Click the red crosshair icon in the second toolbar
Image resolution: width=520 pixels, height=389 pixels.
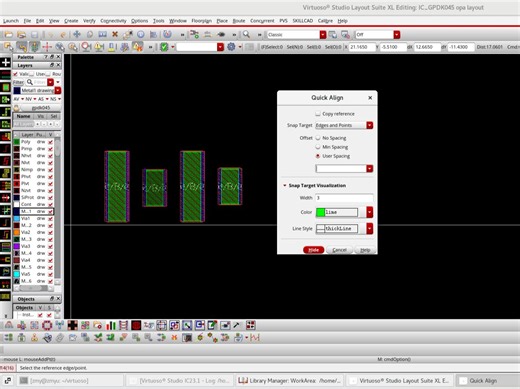(47, 47)
